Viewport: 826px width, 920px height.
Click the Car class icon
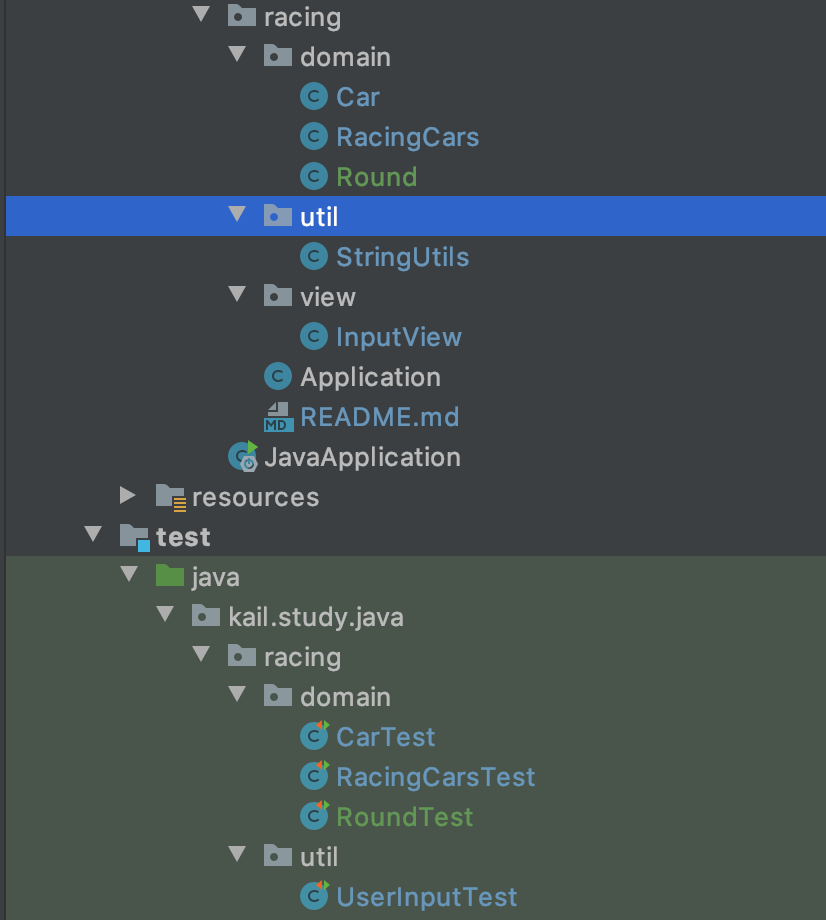click(314, 97)
